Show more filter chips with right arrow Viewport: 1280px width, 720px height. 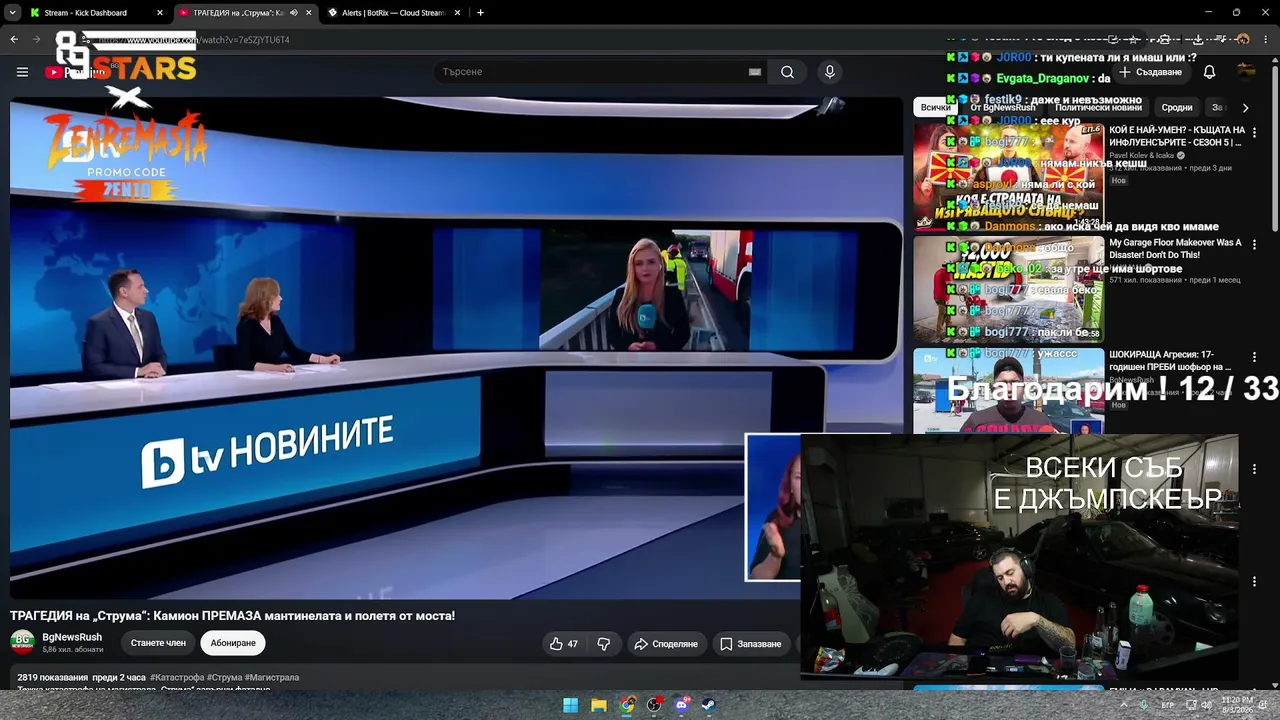(1245, 107)
